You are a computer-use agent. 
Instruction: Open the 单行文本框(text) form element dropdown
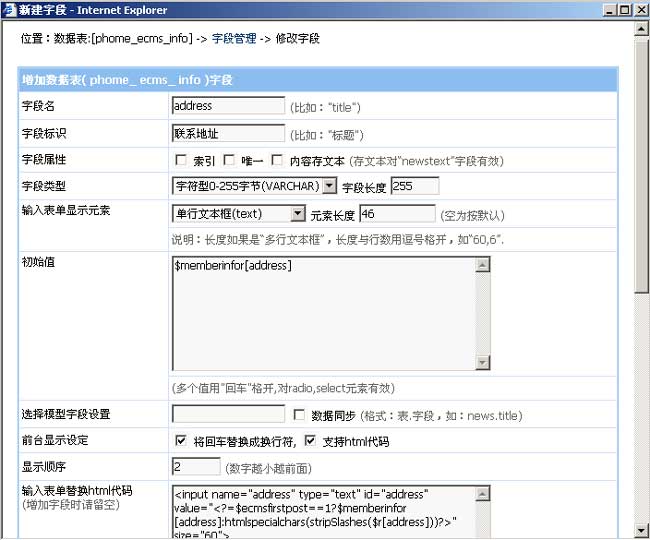(298, 214)
